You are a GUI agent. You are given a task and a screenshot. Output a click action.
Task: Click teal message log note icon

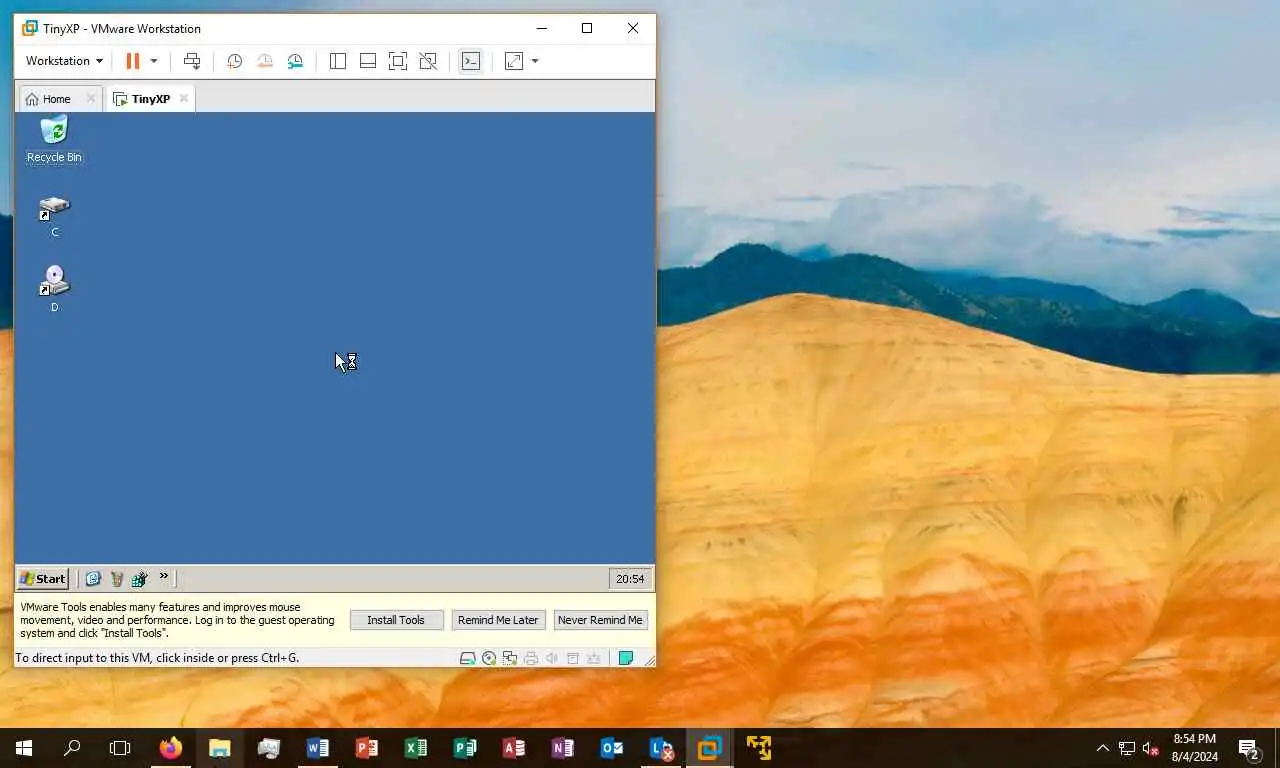626,658
